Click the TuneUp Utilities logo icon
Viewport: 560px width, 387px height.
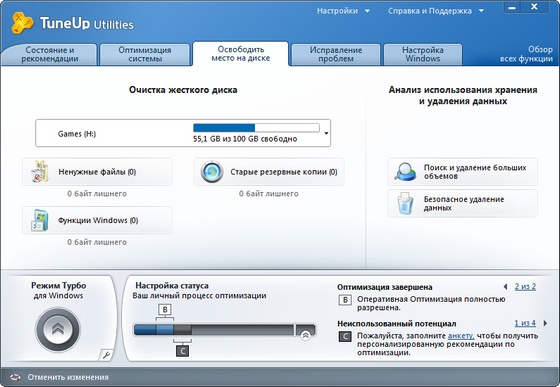tap(22, 23)
